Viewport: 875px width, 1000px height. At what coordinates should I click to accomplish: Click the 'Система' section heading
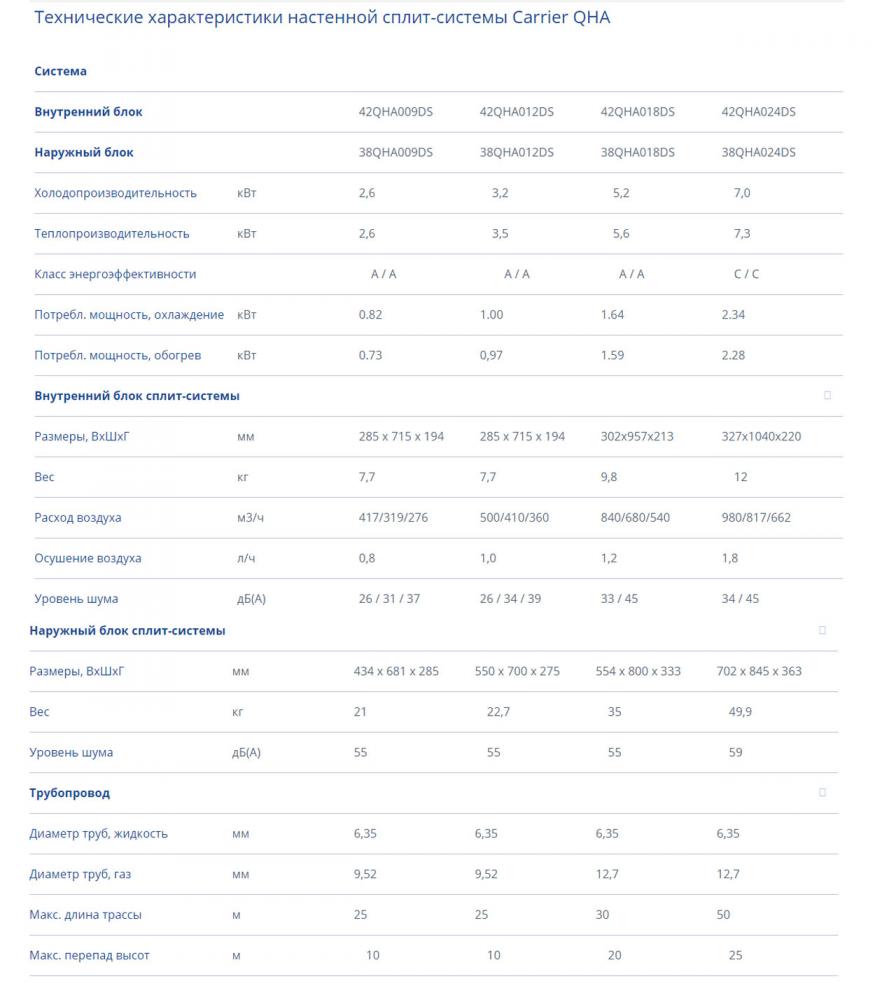click(x=60, y=71)
